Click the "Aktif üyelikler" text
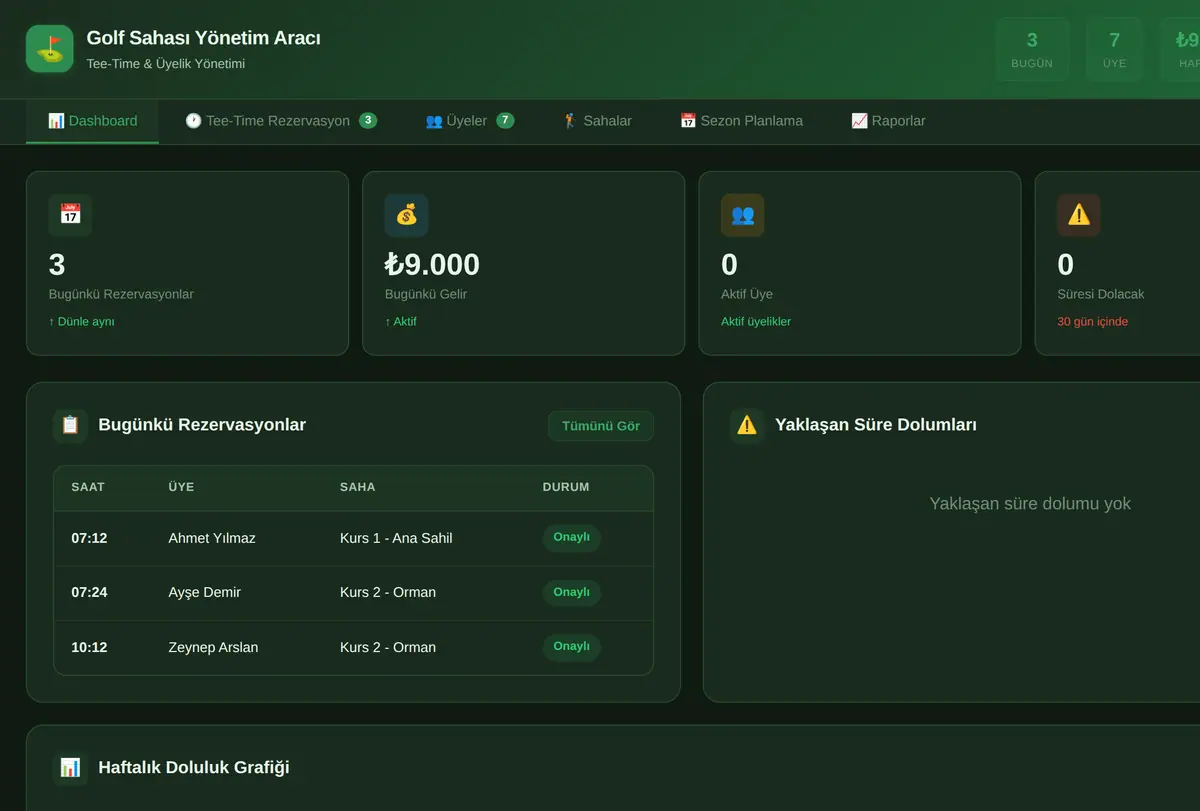Viewport: 1200px width, 811px height. 756,322
